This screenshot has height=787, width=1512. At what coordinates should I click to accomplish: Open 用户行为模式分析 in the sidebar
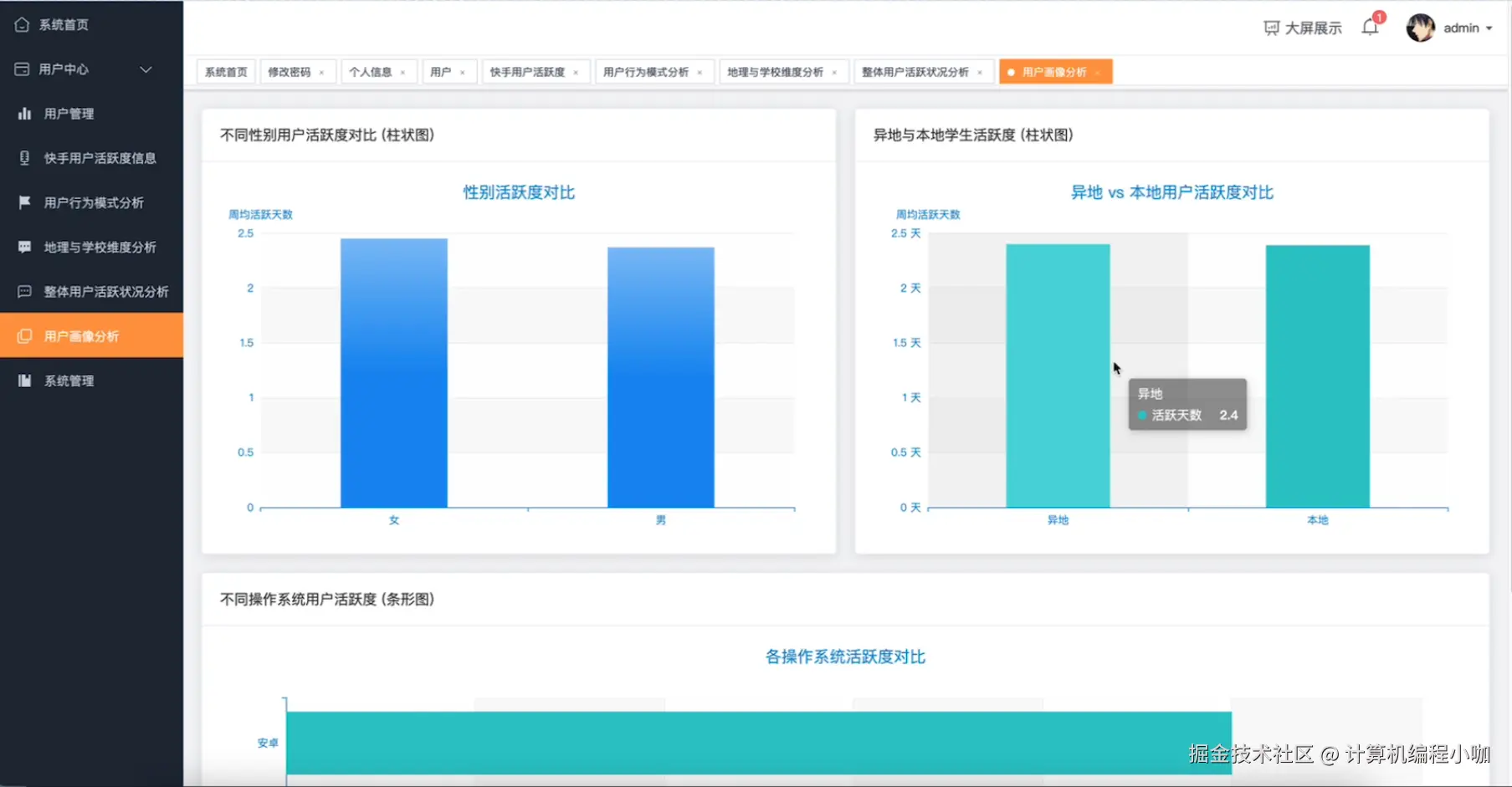point(91,202)
